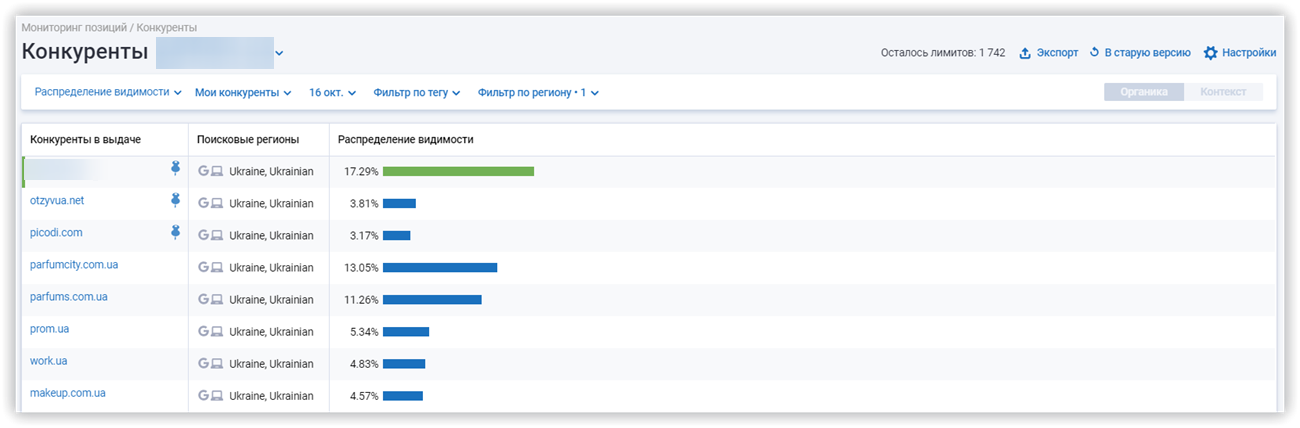Viewport: 1300px width, 428px height.
Task: Click the green 17.29% visibility bar
Action: 458,171
